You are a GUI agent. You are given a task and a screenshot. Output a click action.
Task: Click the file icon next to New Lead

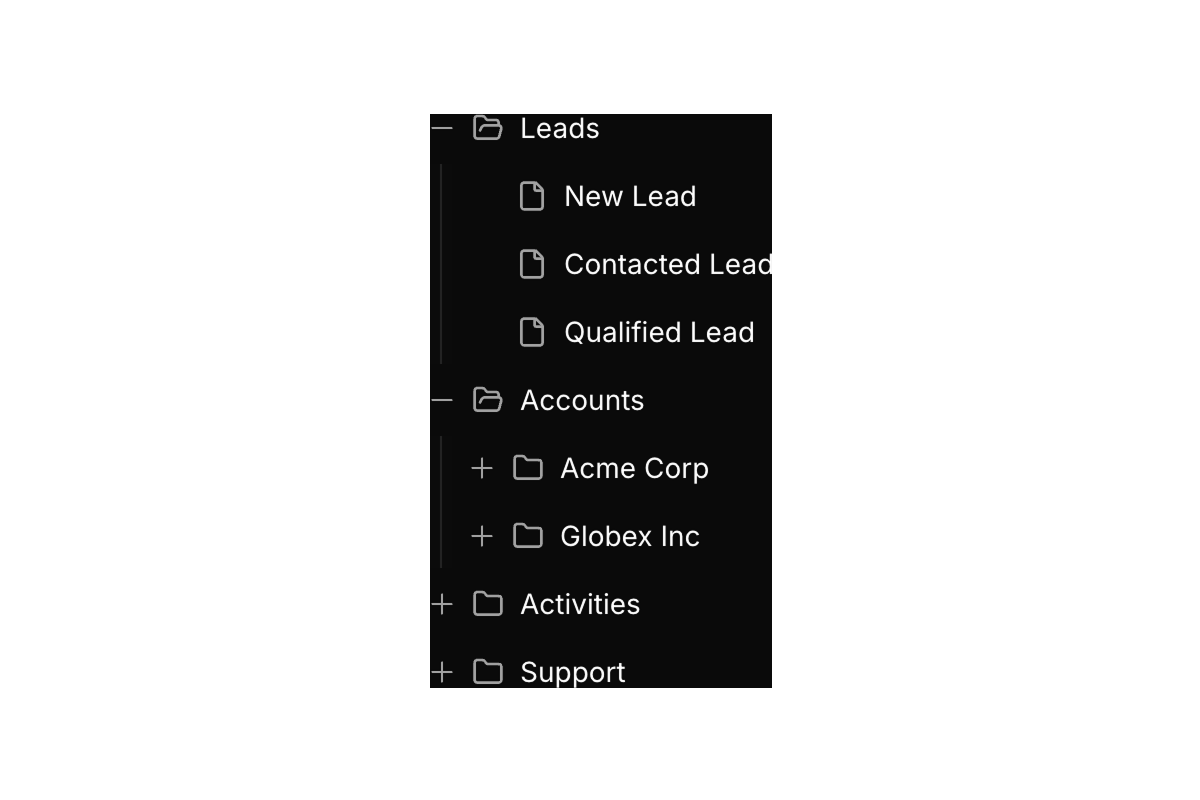532,196
